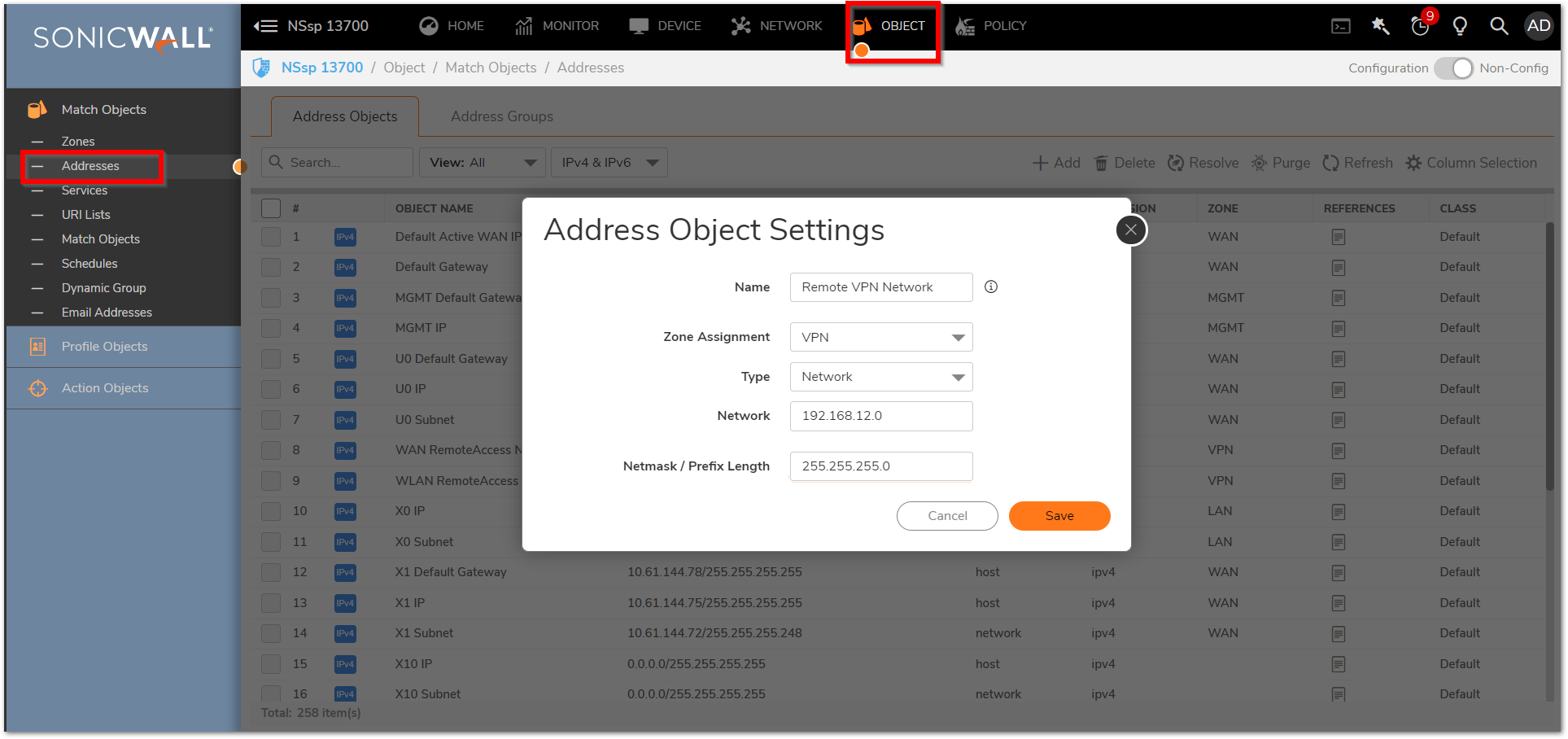This screenshot has width=1568, height=739.
Task: Click the lightbulb tips icon
Action: tap(1460, 26)
